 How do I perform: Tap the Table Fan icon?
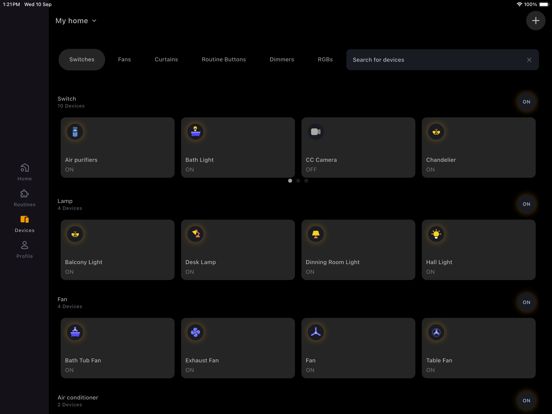click(436, 332)
